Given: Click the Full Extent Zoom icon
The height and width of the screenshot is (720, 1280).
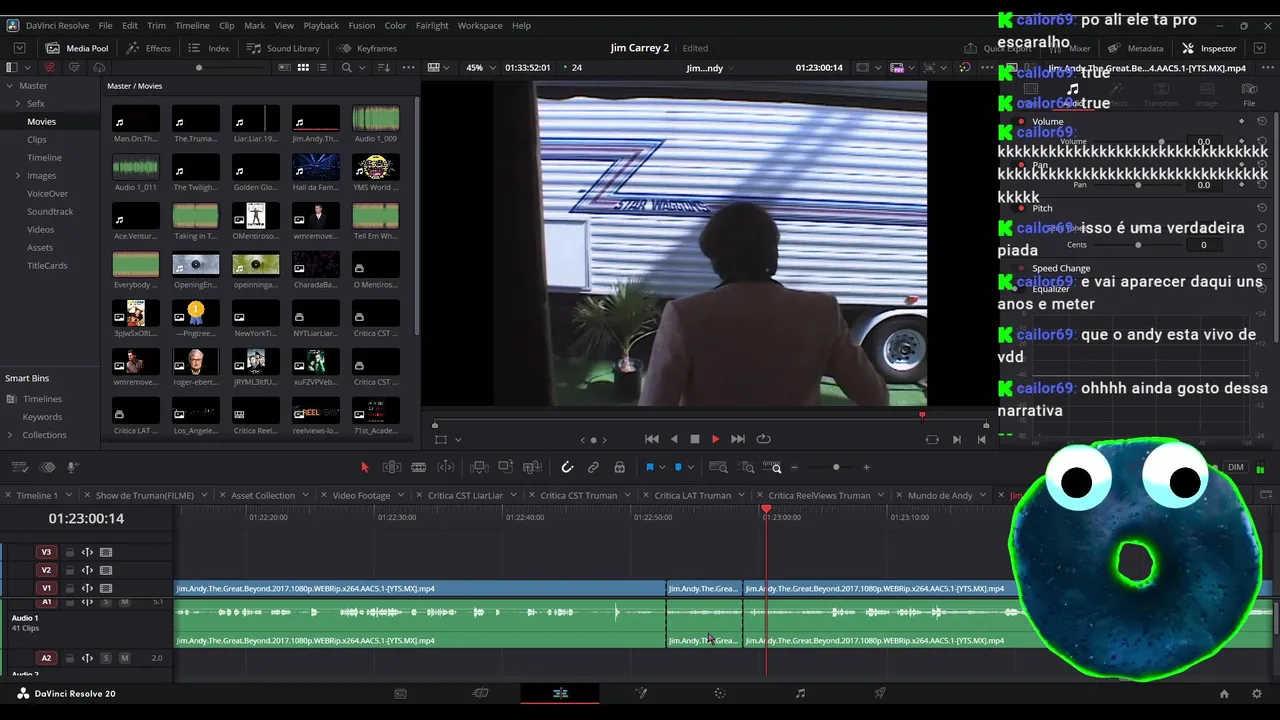Looking at the screenshot, I should 718,467.
